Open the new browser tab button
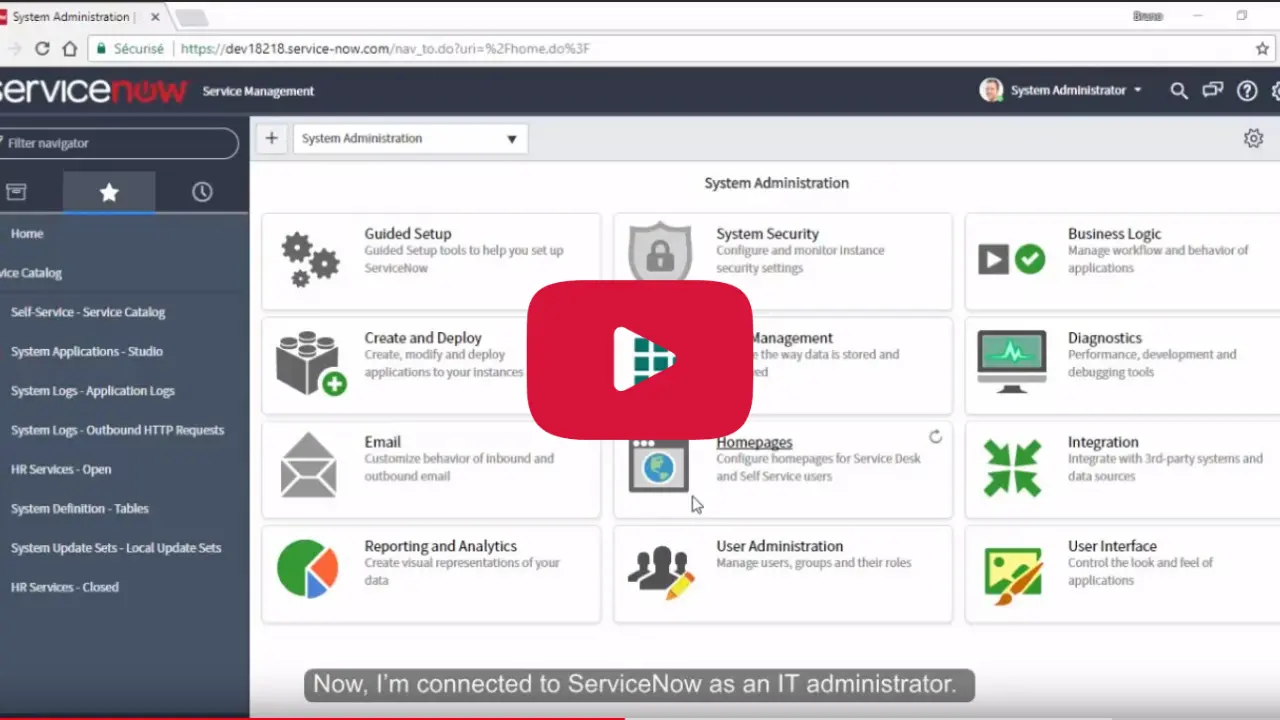Screen dimensions: 1280x720 point(190,18)
